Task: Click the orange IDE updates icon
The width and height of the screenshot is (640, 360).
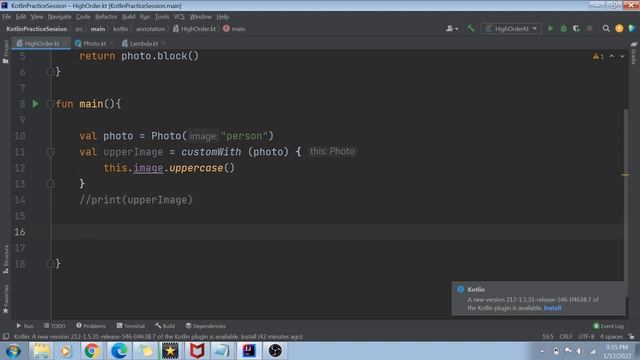Action: coord(619,29)
